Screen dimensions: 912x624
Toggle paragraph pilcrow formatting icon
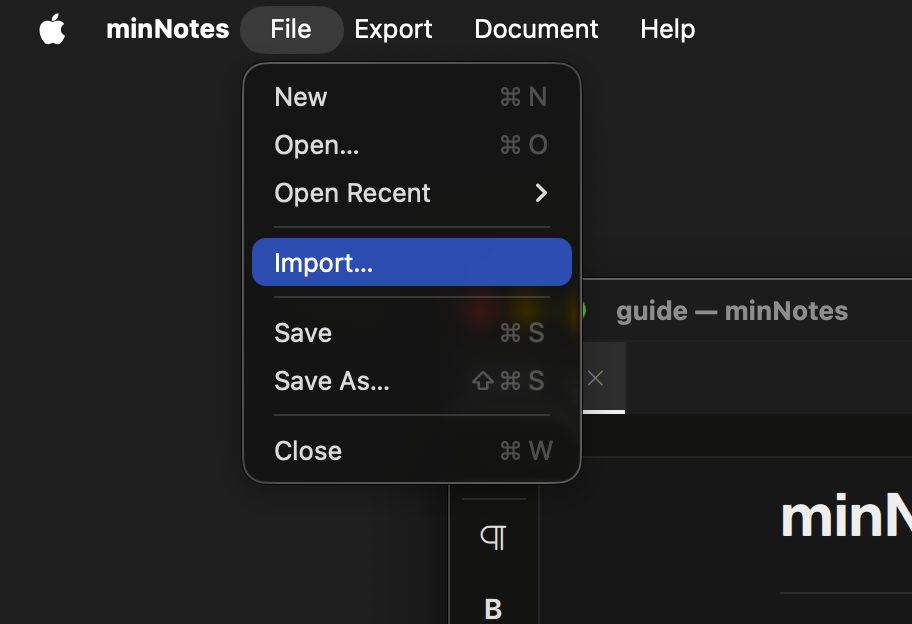pyautogui.click(x=493, y=537)
